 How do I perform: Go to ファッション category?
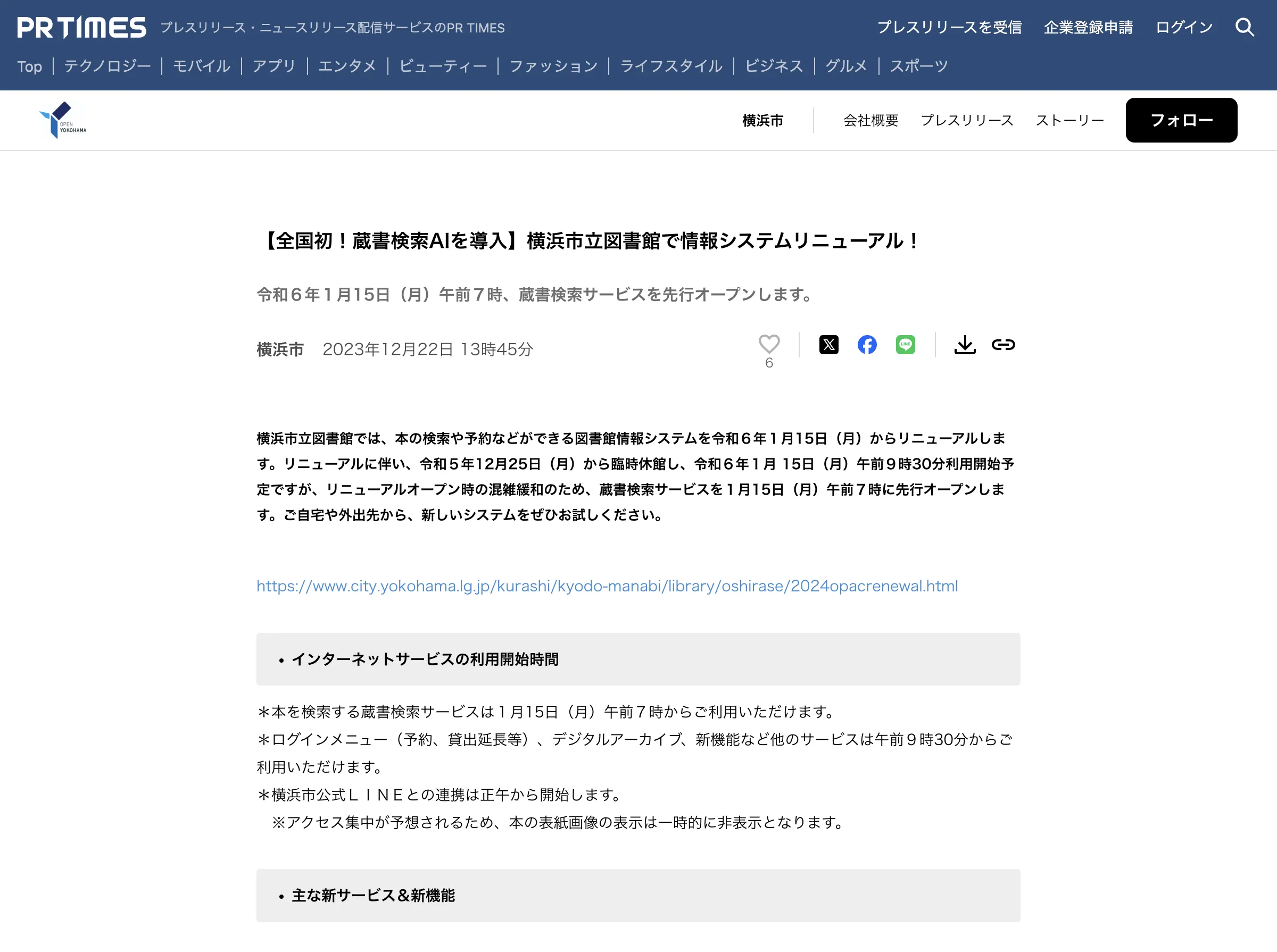coord(553,66)
